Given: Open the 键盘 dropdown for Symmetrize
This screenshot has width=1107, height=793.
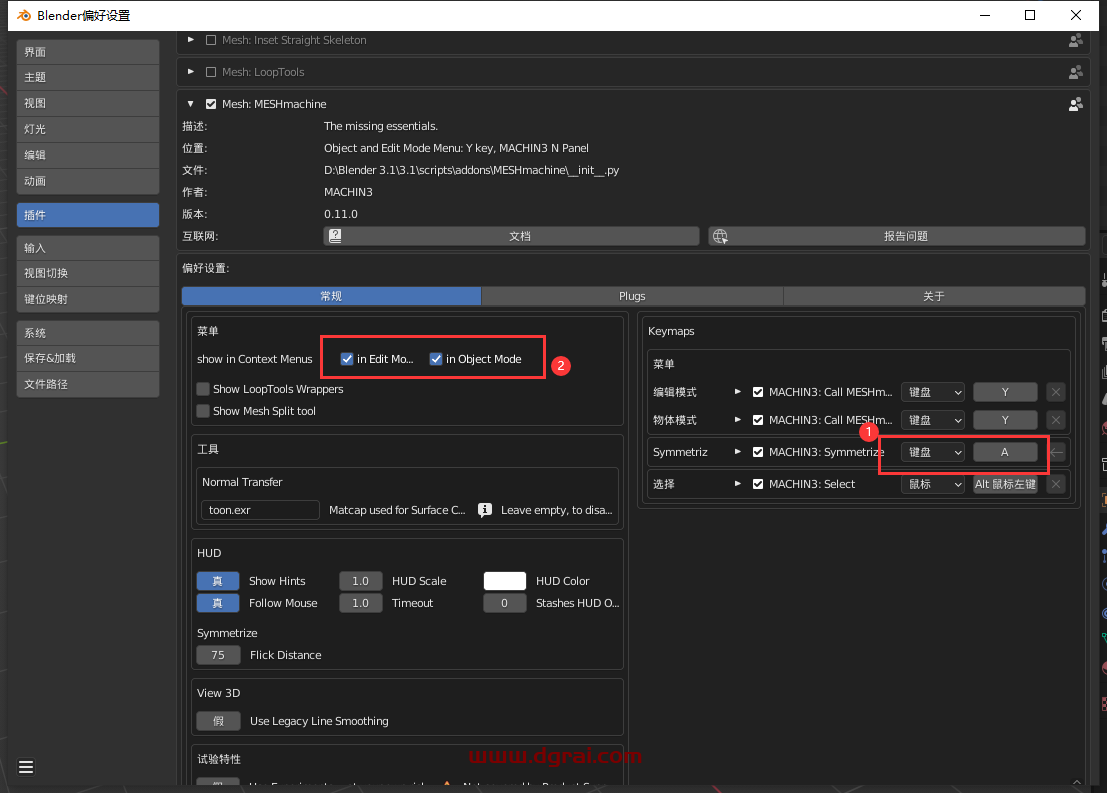Looking at the screenshot, I should point(932,451).
